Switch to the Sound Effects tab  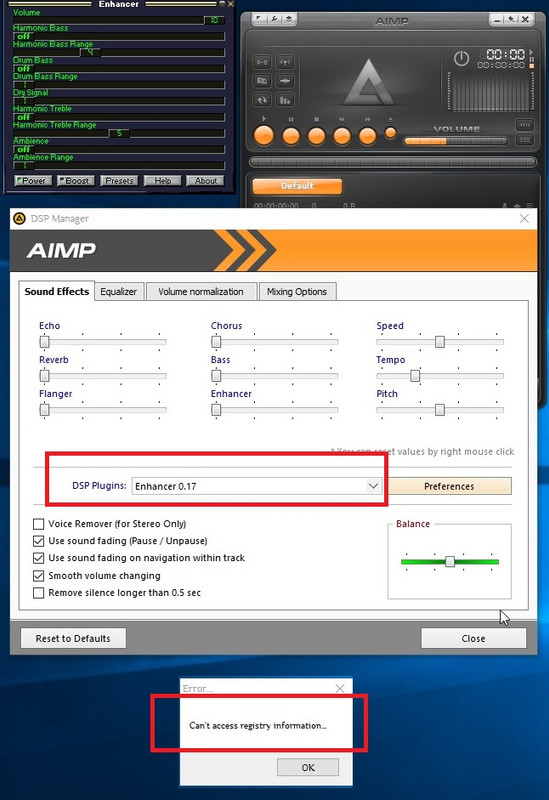[57, 291]
